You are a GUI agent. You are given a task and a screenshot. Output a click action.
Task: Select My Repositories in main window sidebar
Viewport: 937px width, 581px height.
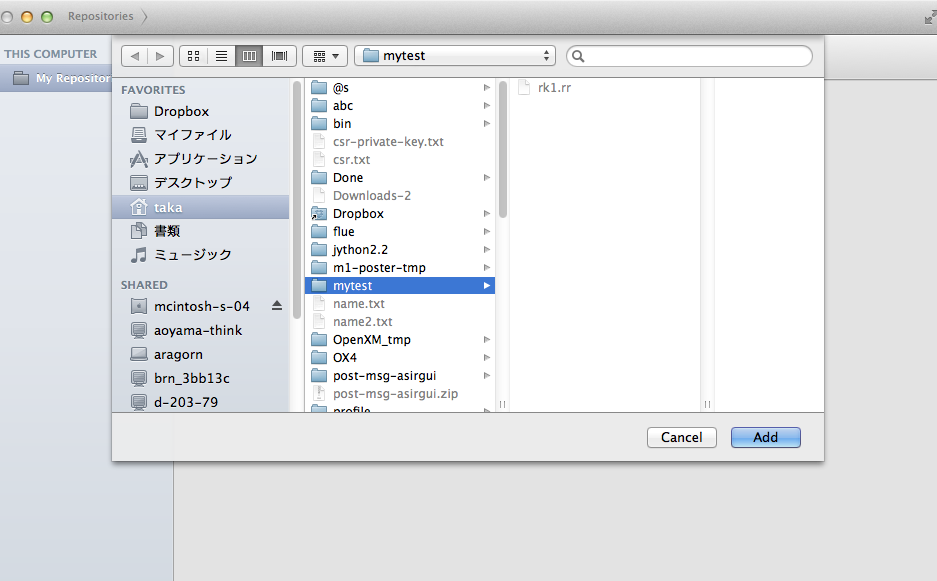coord(56,78)
